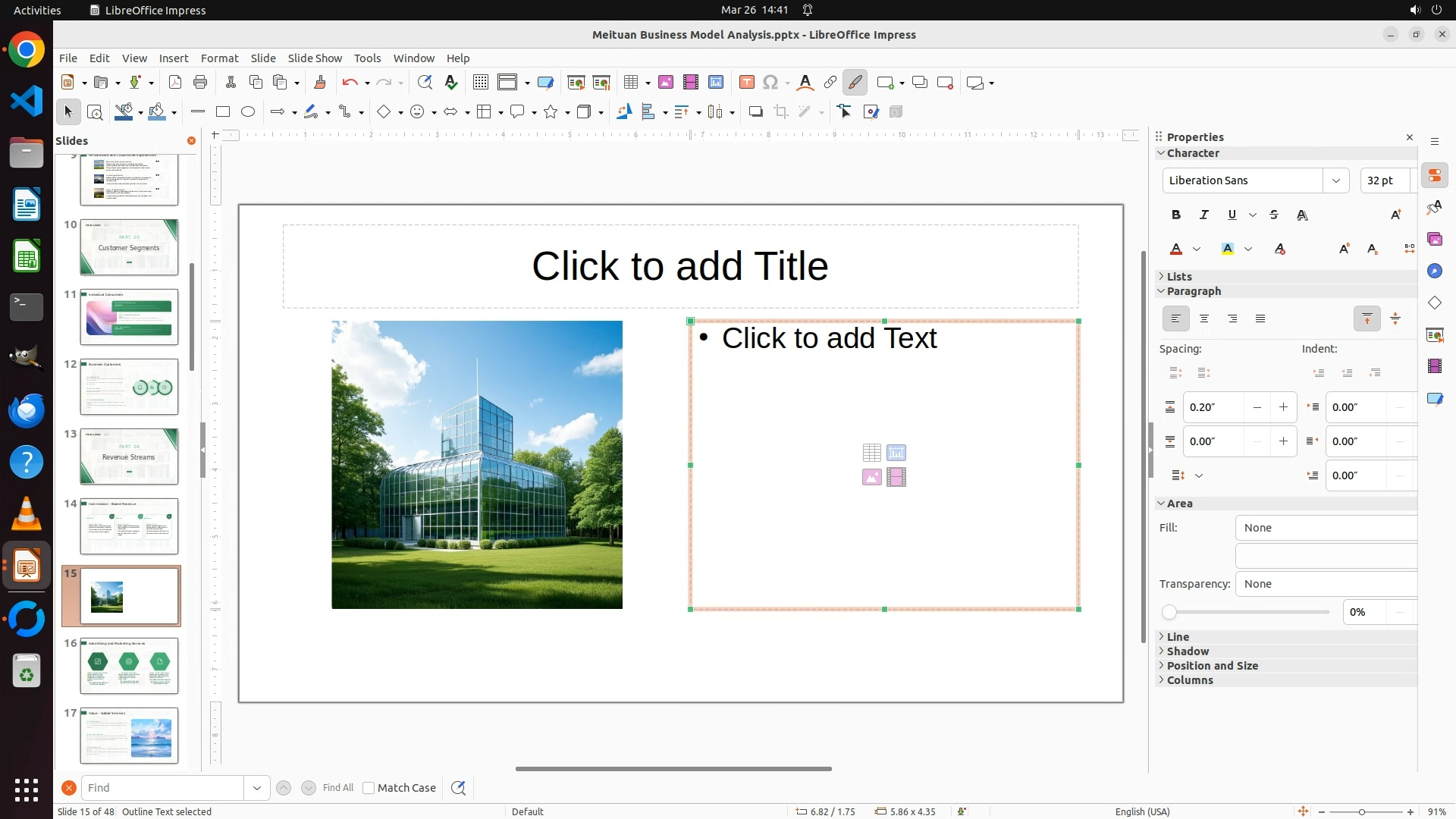Click the Find All button

pos(338,788)
